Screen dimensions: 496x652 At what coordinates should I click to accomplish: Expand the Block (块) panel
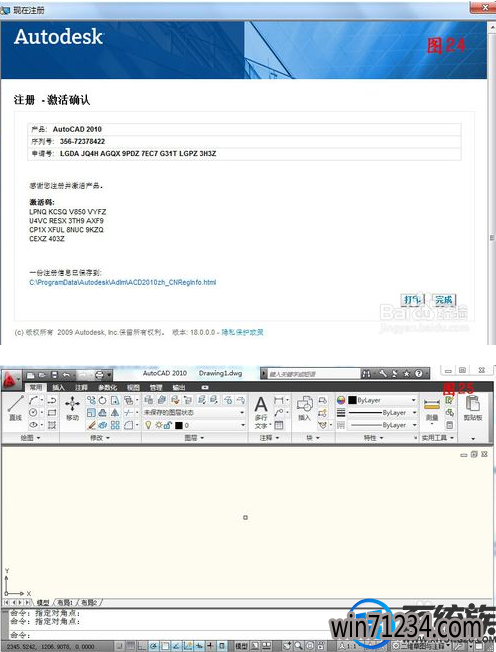[x=313, y=437]
